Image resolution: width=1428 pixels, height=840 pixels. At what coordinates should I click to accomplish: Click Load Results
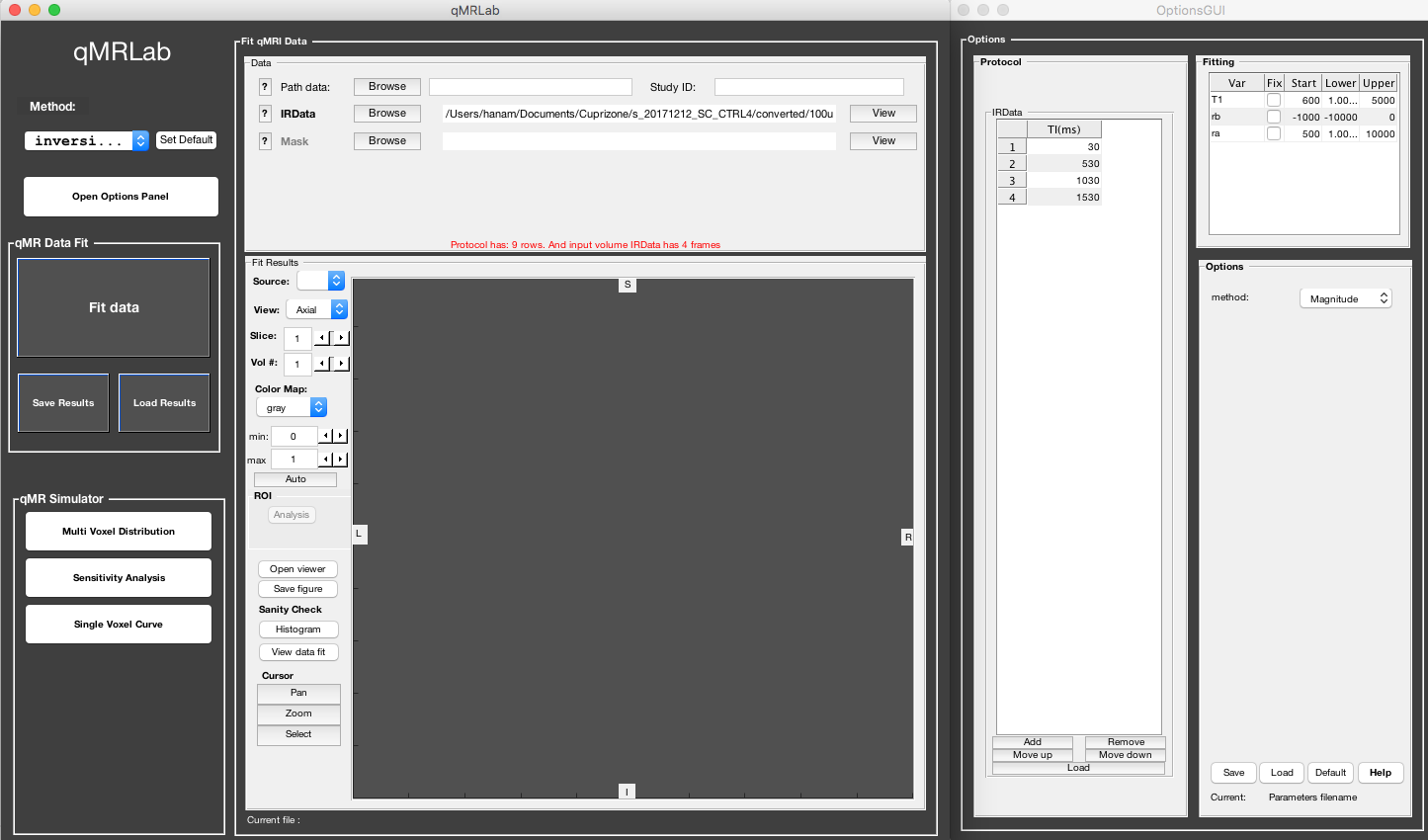164,403
